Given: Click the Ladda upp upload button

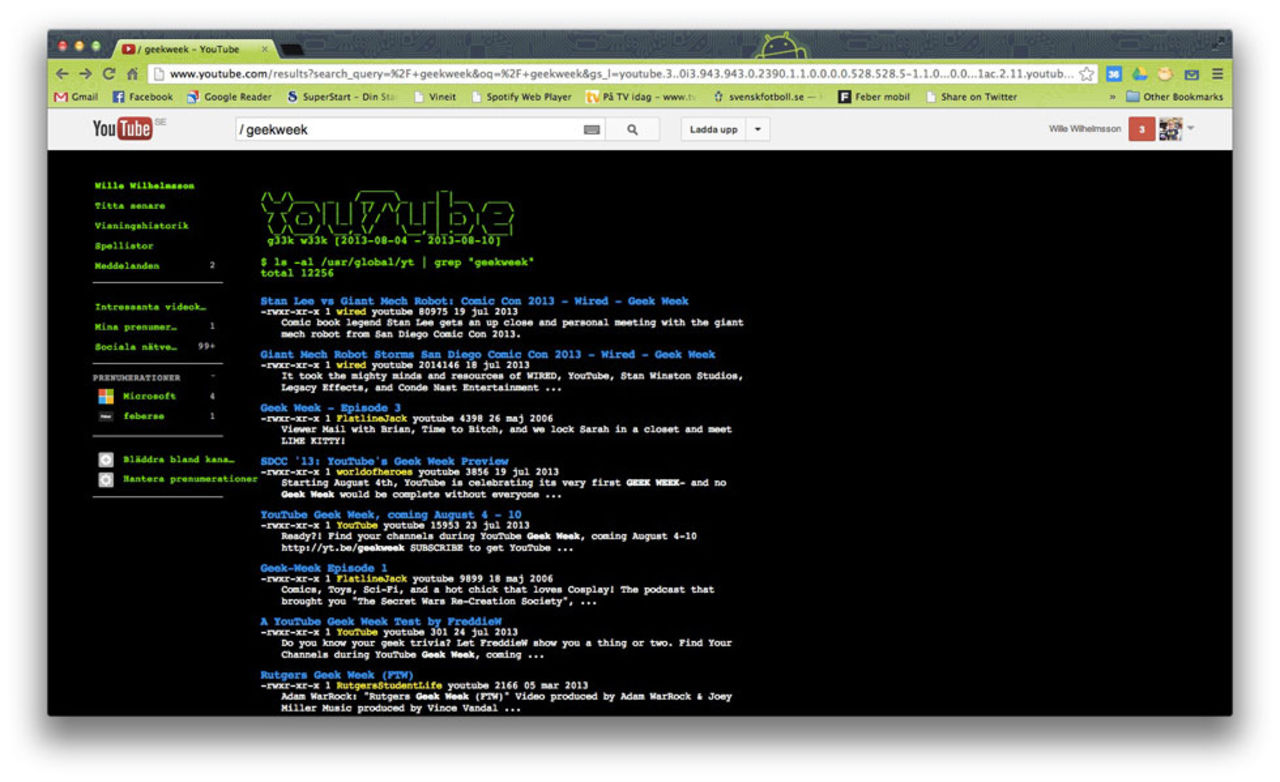Looking at the screenshot, I should 713,129.
